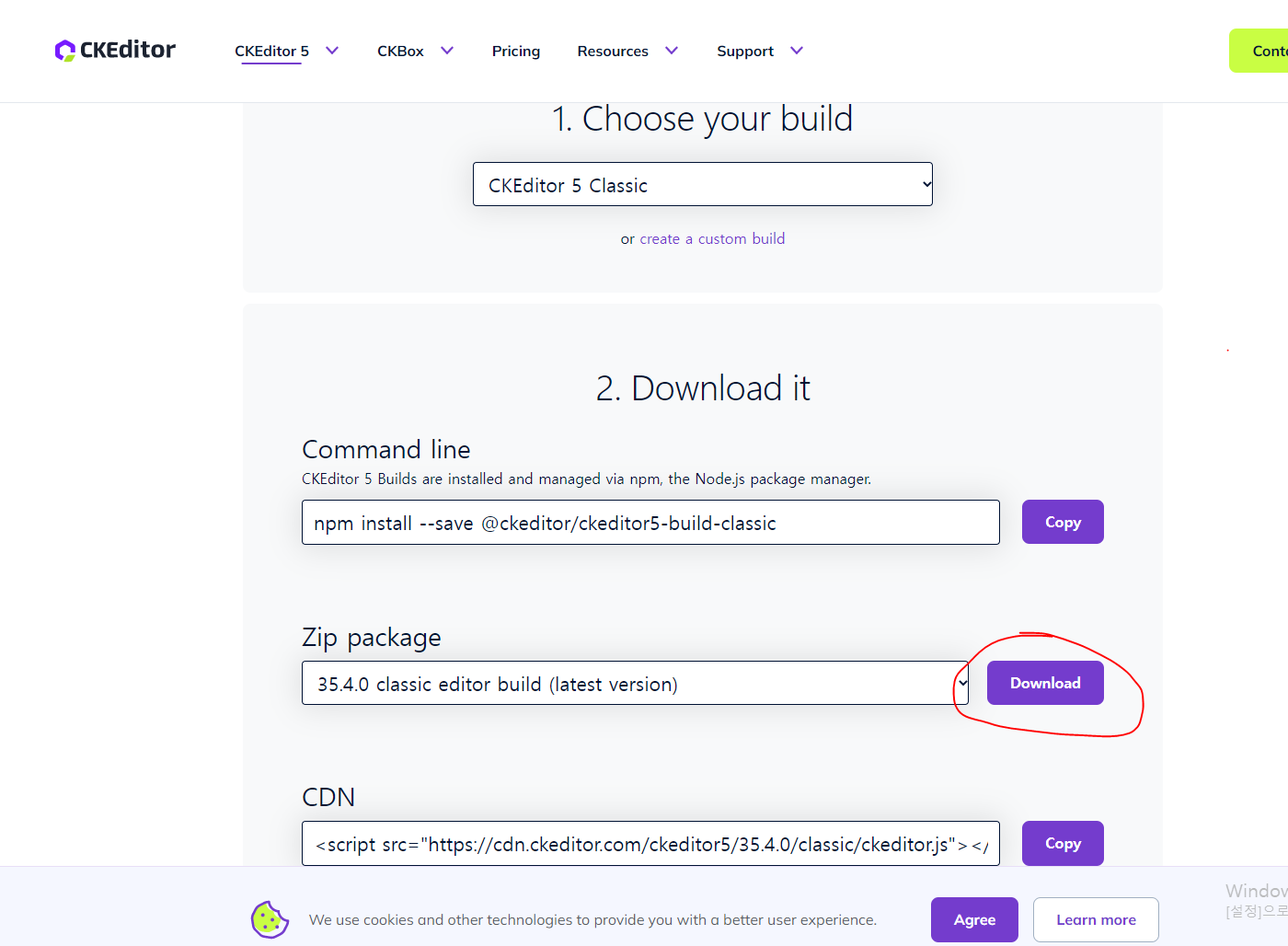
Task: Click the 'Zip package' heading
Action: pyautogui.click(x=372, y=637)
